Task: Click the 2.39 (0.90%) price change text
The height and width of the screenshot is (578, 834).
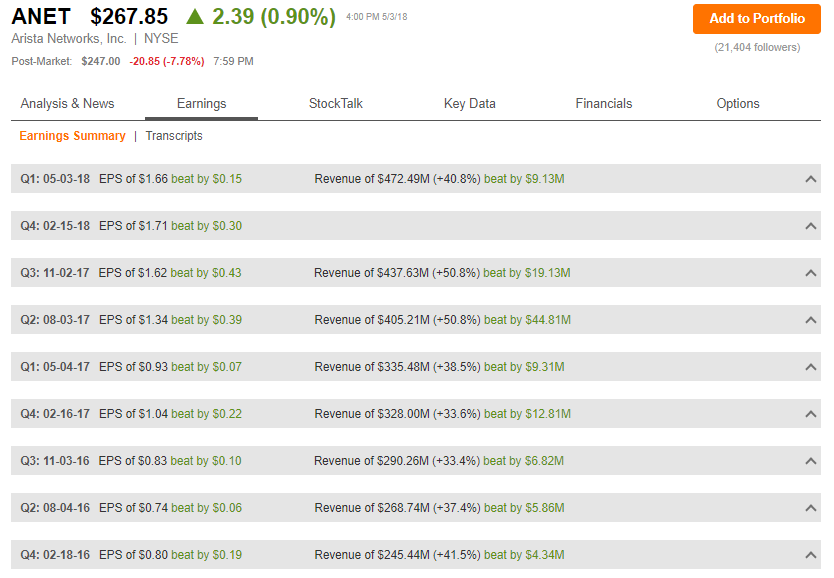Action: [274, 16]
